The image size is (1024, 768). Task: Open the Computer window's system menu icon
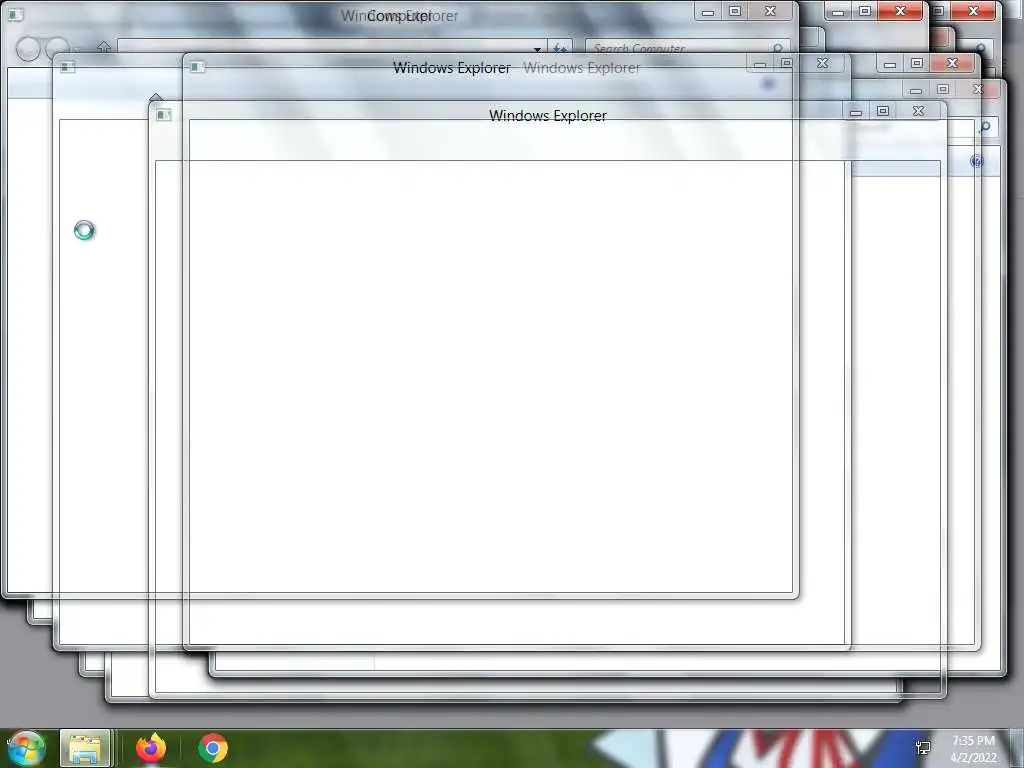click(16, 14)
